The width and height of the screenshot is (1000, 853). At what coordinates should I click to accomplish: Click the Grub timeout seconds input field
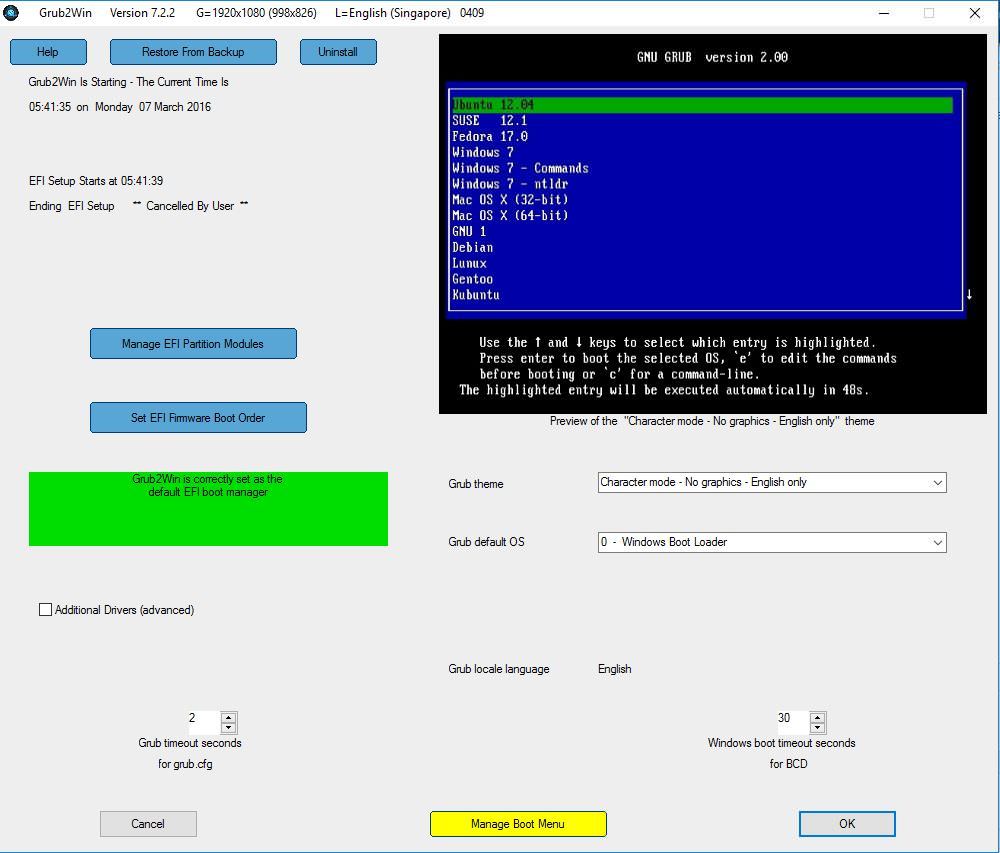click(202, 722)
